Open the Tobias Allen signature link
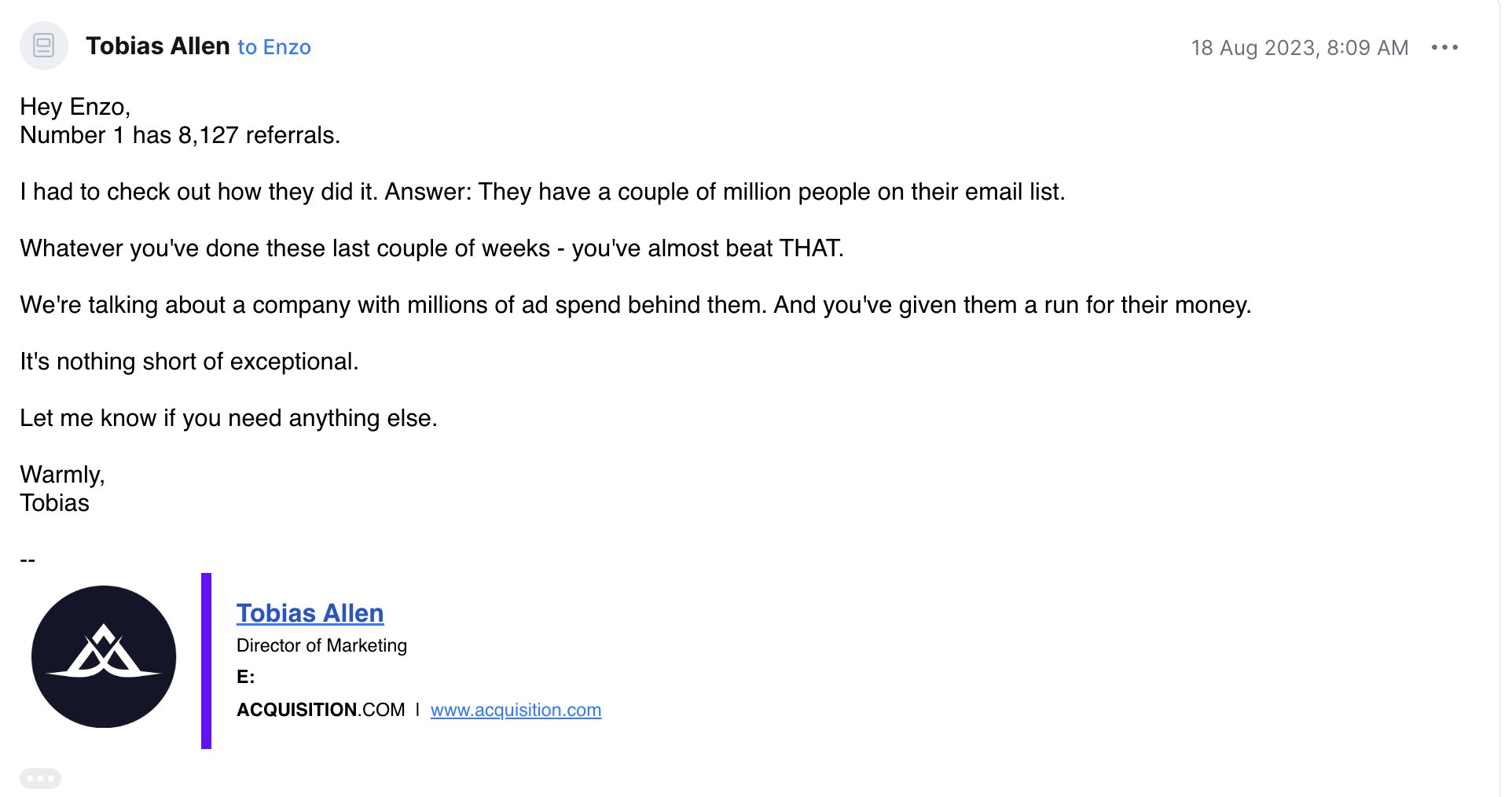Viewport: 1512px width, 797px height. [310, 613]
